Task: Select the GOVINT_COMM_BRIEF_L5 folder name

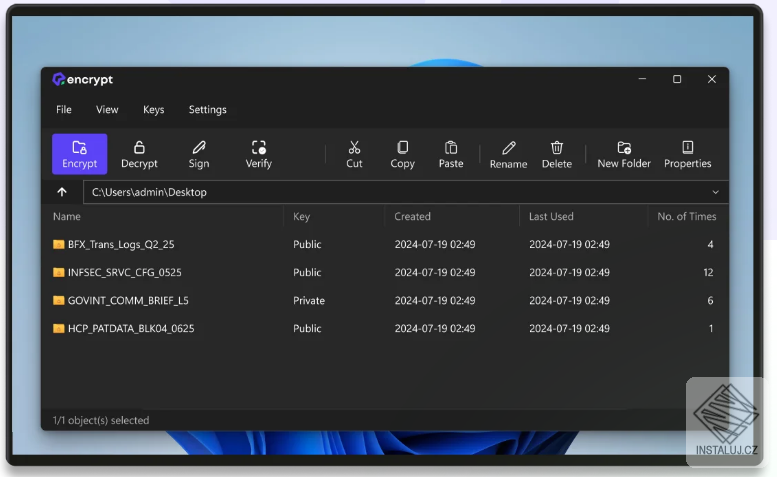Action: 128,300
